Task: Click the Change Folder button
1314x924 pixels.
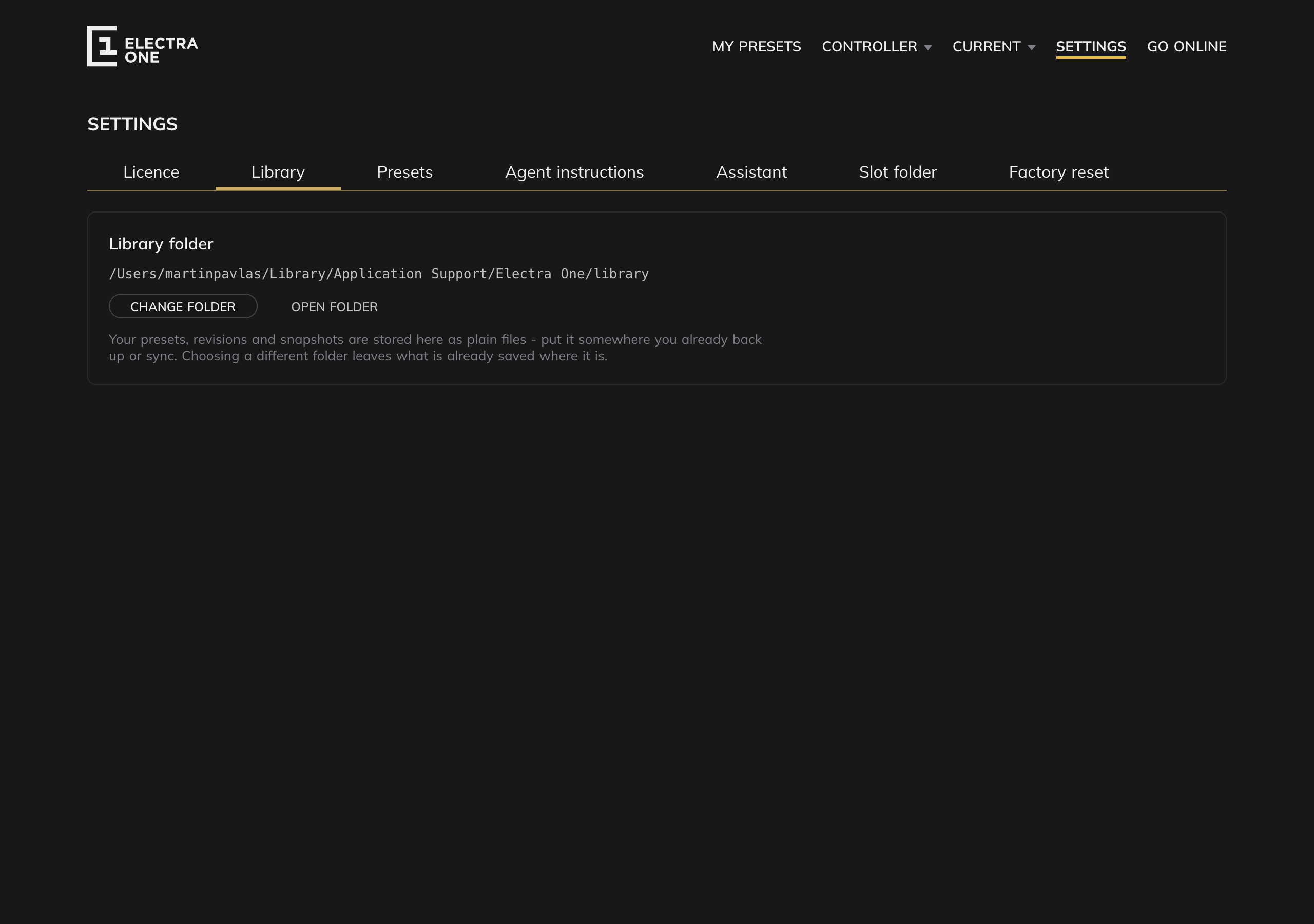Action: coord(183,306)
